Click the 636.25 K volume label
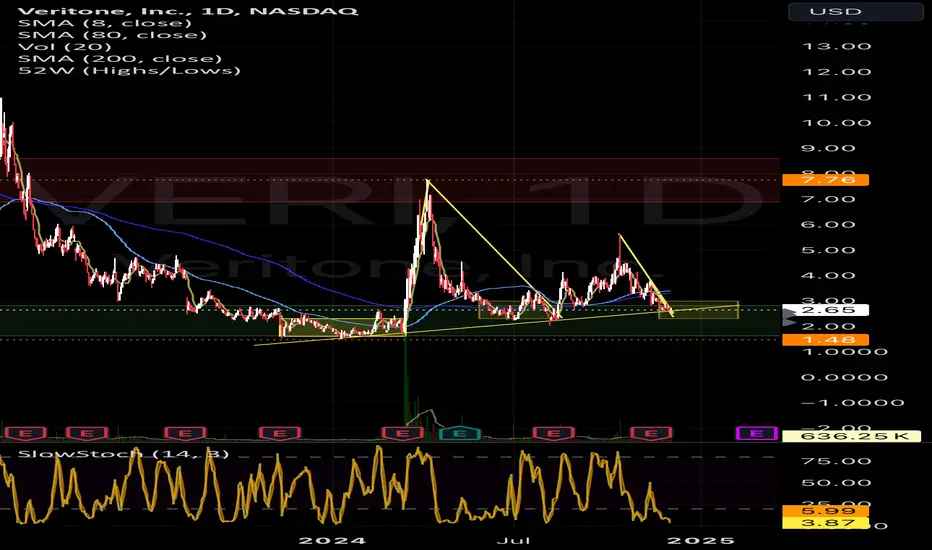The width and height of the screenshot is (932, 550). 852,436
